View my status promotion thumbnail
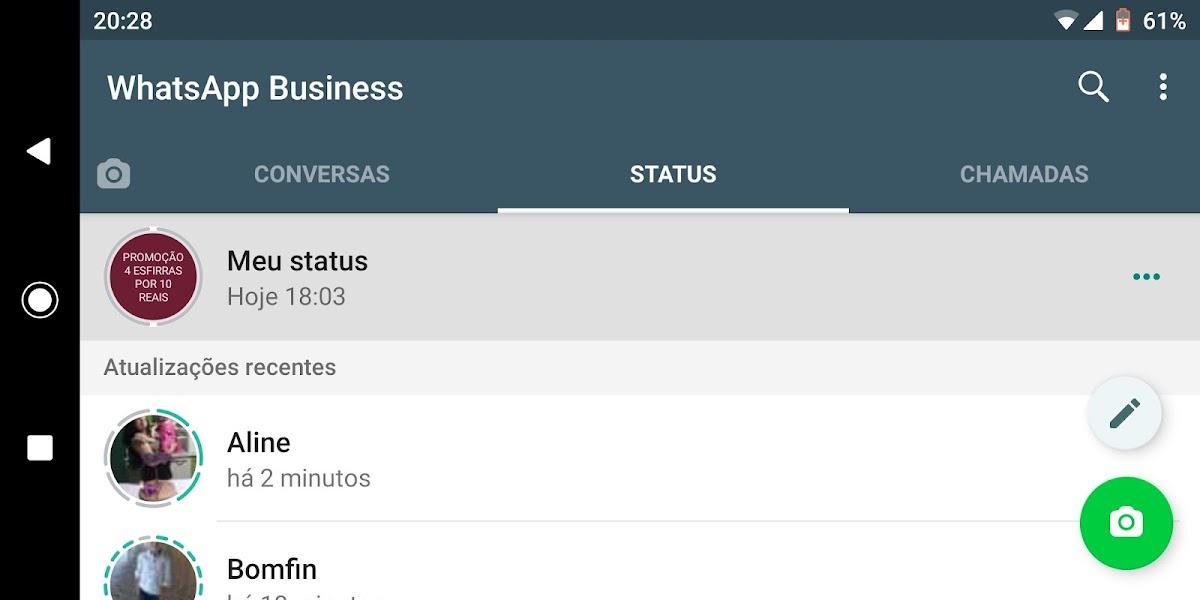The width and height of the screenshot is (1200, 600). pyautogui.click(x=153, y=277)
